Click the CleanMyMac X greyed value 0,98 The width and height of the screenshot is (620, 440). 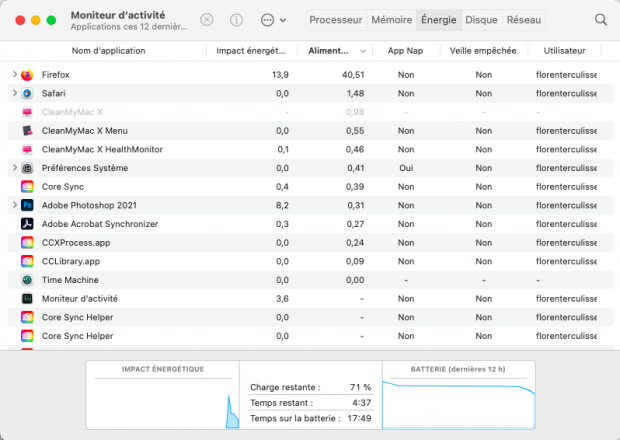click(x=355, y=112)
